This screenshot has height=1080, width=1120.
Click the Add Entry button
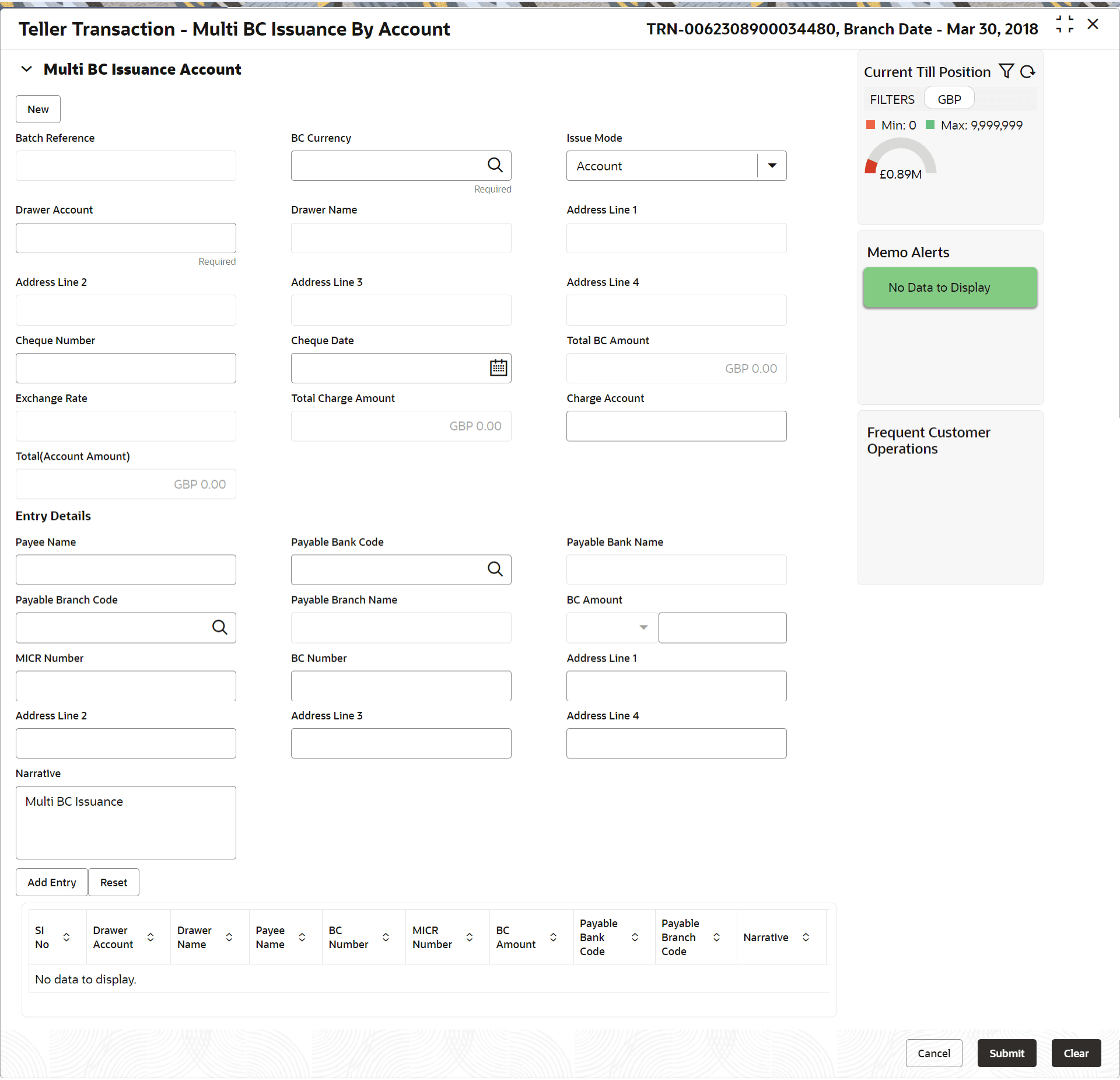pos(51,882)
